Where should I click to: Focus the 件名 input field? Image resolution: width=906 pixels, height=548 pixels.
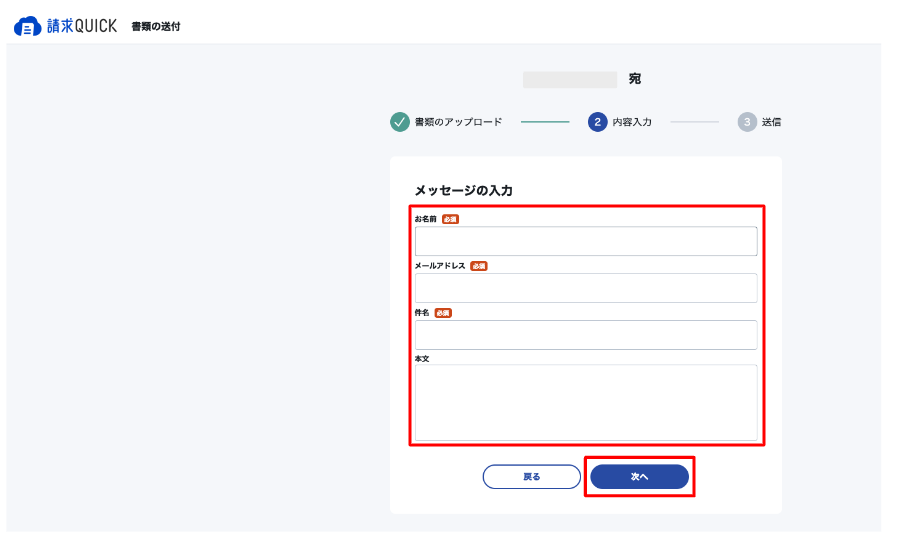tap(586, 335)
